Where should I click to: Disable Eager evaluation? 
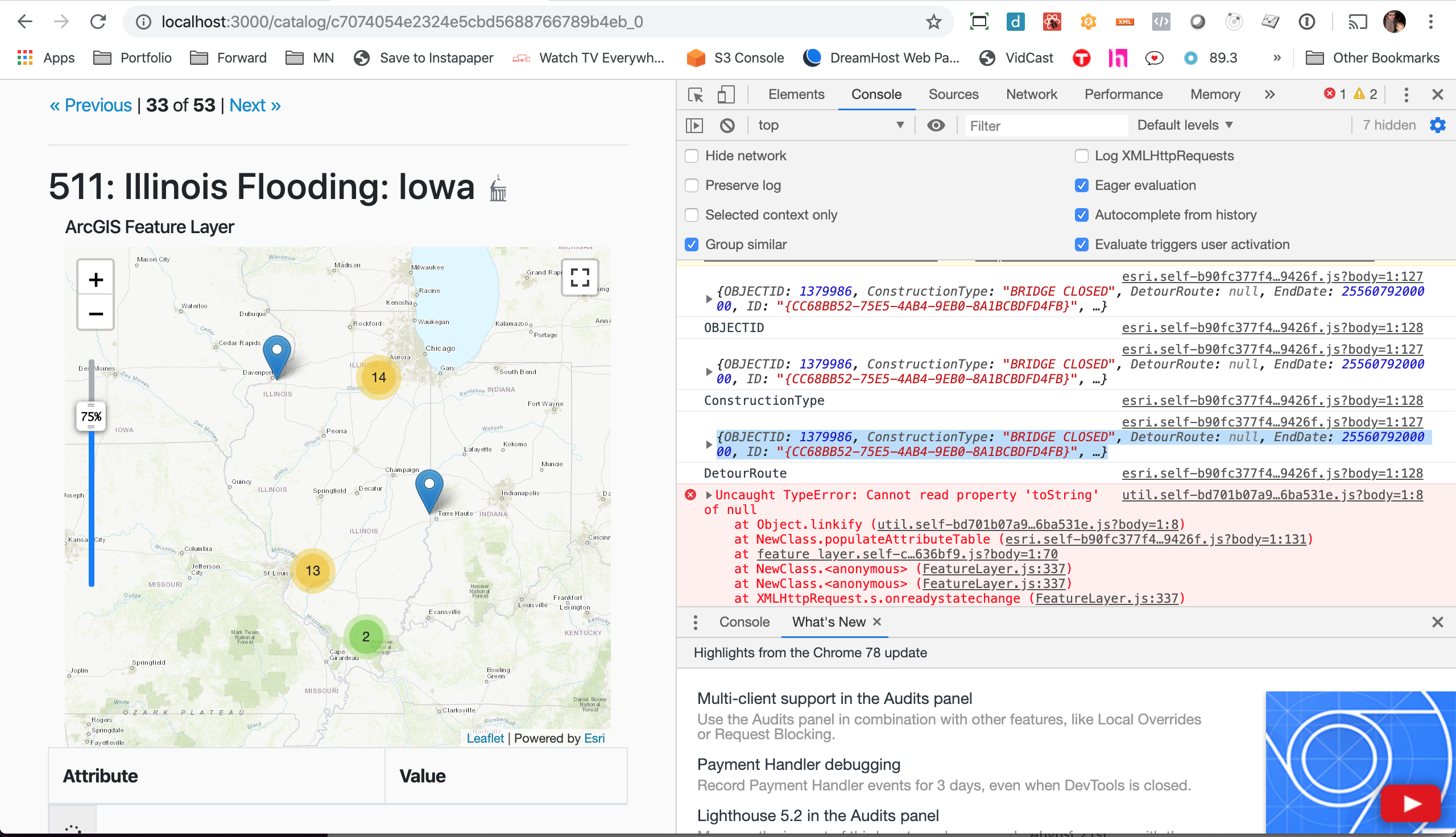(x=1081, y=185)
